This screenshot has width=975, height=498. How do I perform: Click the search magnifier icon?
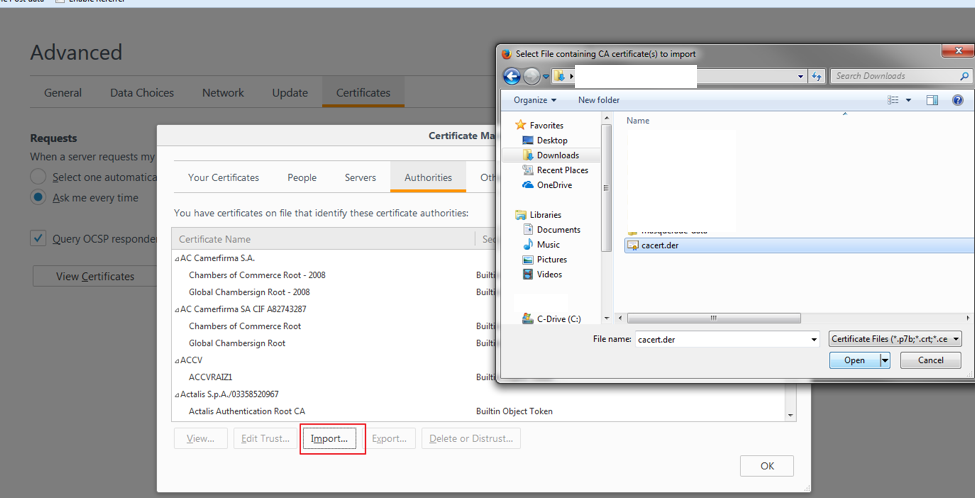(964, 76)
